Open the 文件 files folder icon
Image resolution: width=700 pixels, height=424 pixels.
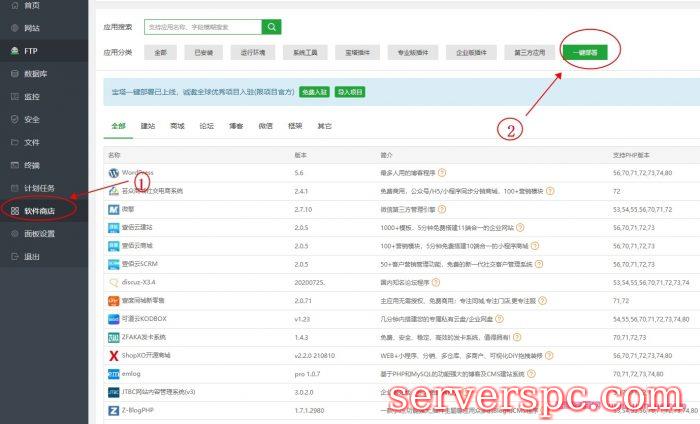(13, 142)
